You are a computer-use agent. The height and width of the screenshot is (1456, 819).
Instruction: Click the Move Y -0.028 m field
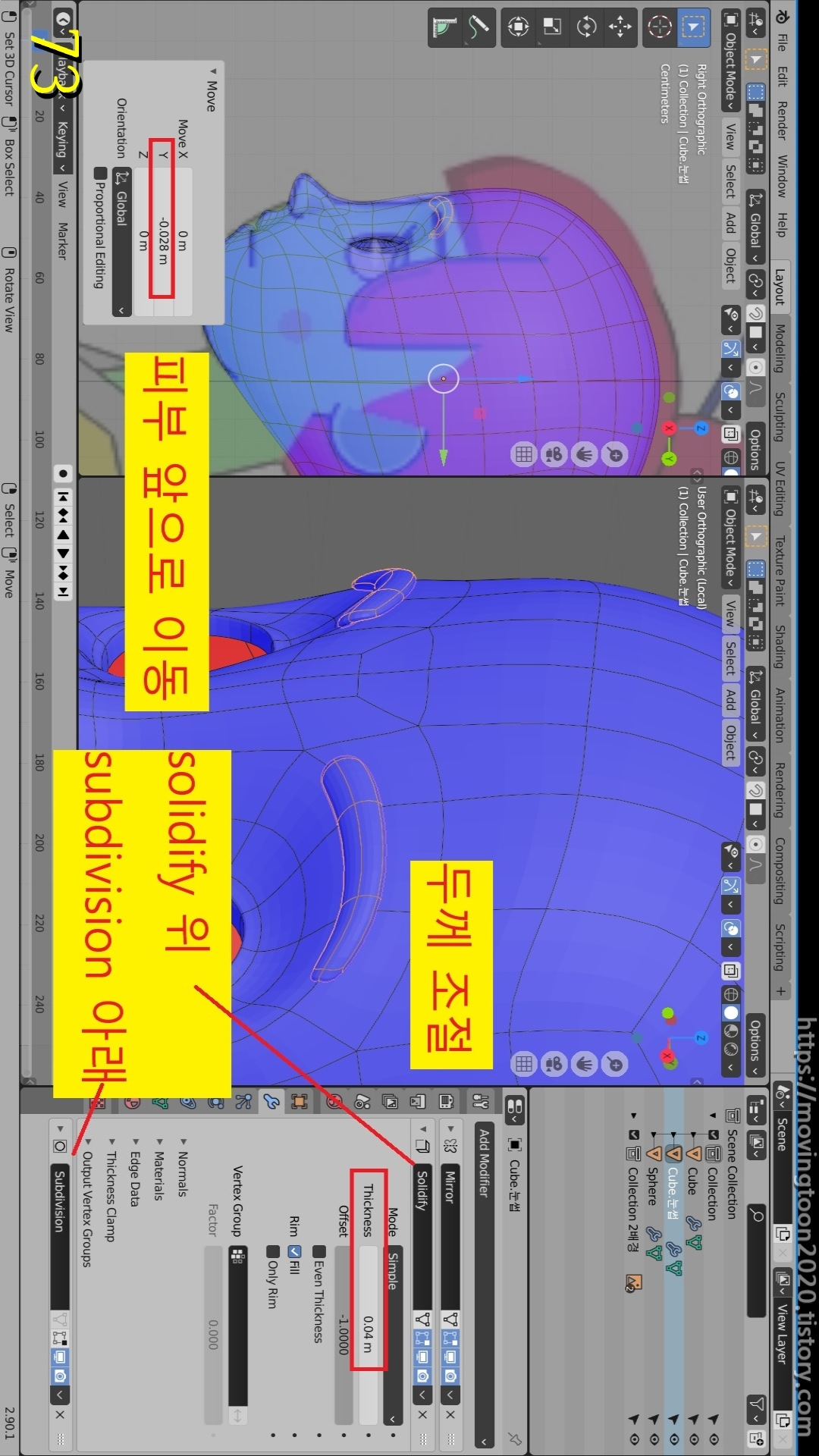(162, 241)
